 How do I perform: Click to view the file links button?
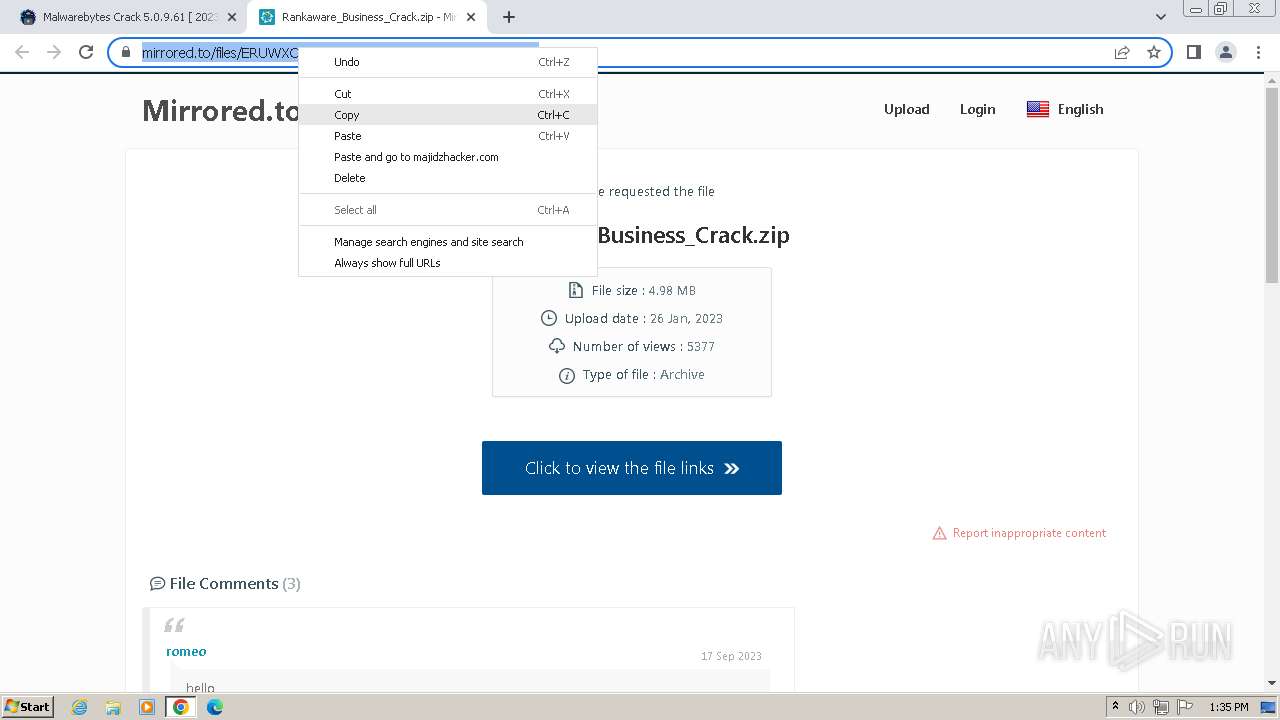632,468
